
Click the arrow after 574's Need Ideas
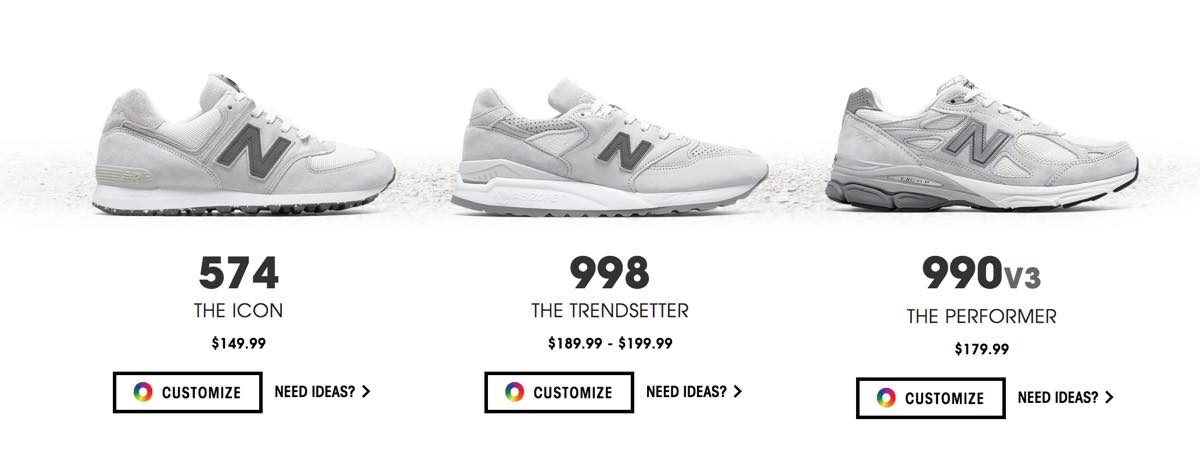pyautogui.click(x=366, y=392)
